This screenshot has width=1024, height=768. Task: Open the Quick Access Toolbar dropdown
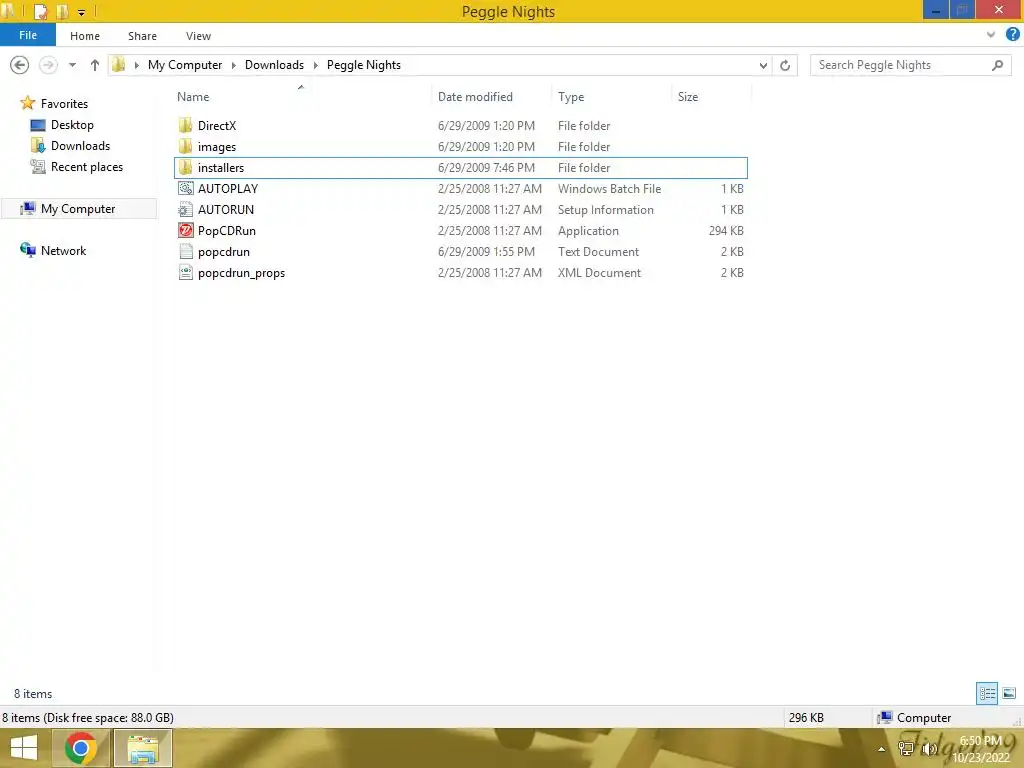82,12
